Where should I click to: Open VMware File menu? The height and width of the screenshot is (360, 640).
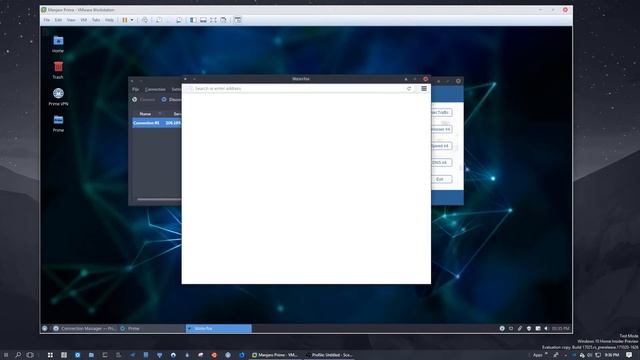(47, 20)
